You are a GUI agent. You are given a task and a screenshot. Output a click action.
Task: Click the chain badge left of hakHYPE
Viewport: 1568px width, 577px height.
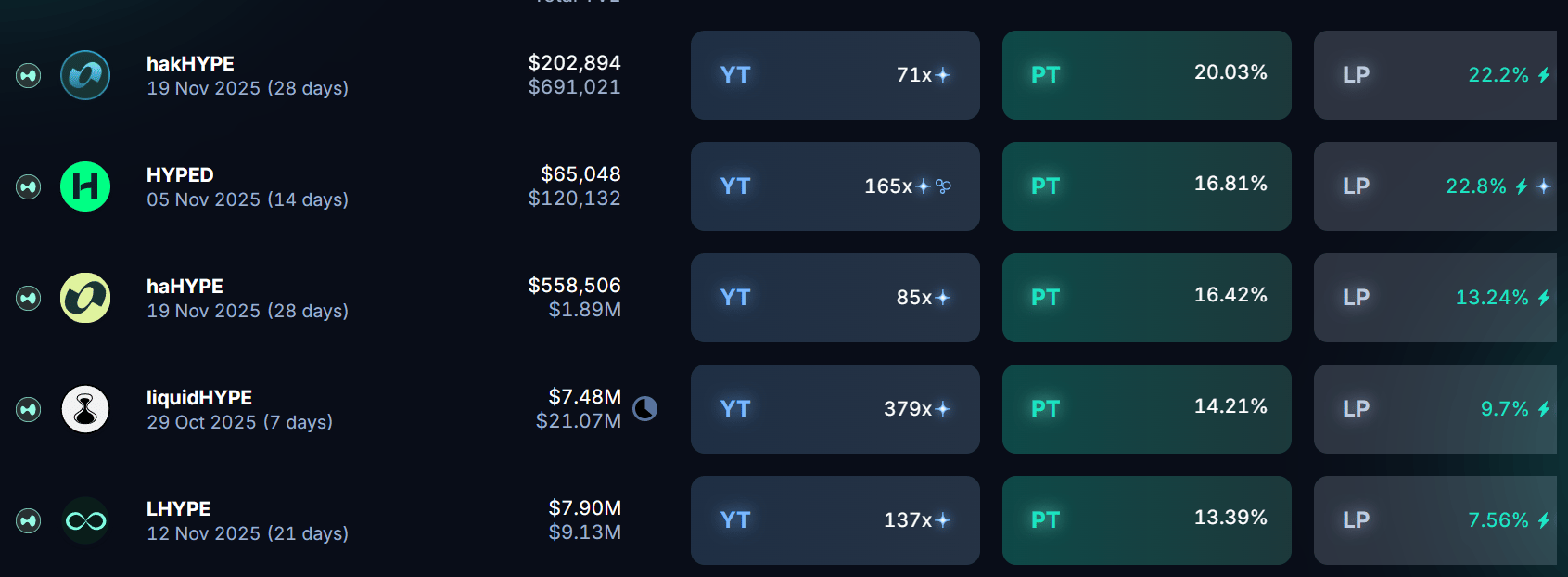29,75
